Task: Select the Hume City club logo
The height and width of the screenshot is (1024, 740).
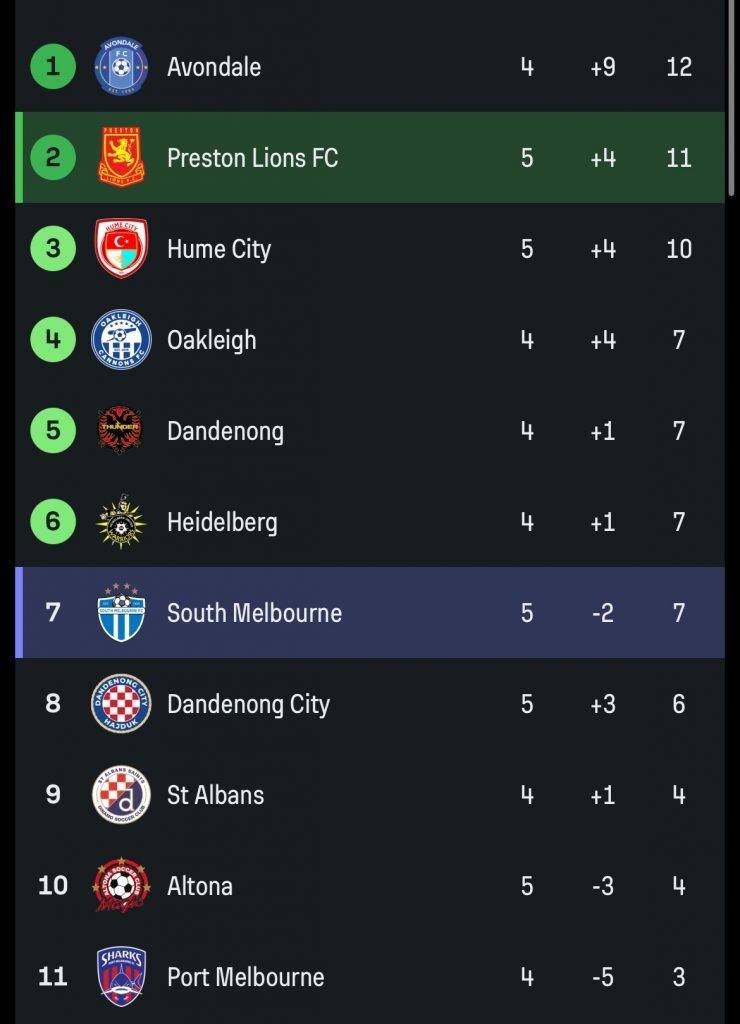Action: pos(121,249)
